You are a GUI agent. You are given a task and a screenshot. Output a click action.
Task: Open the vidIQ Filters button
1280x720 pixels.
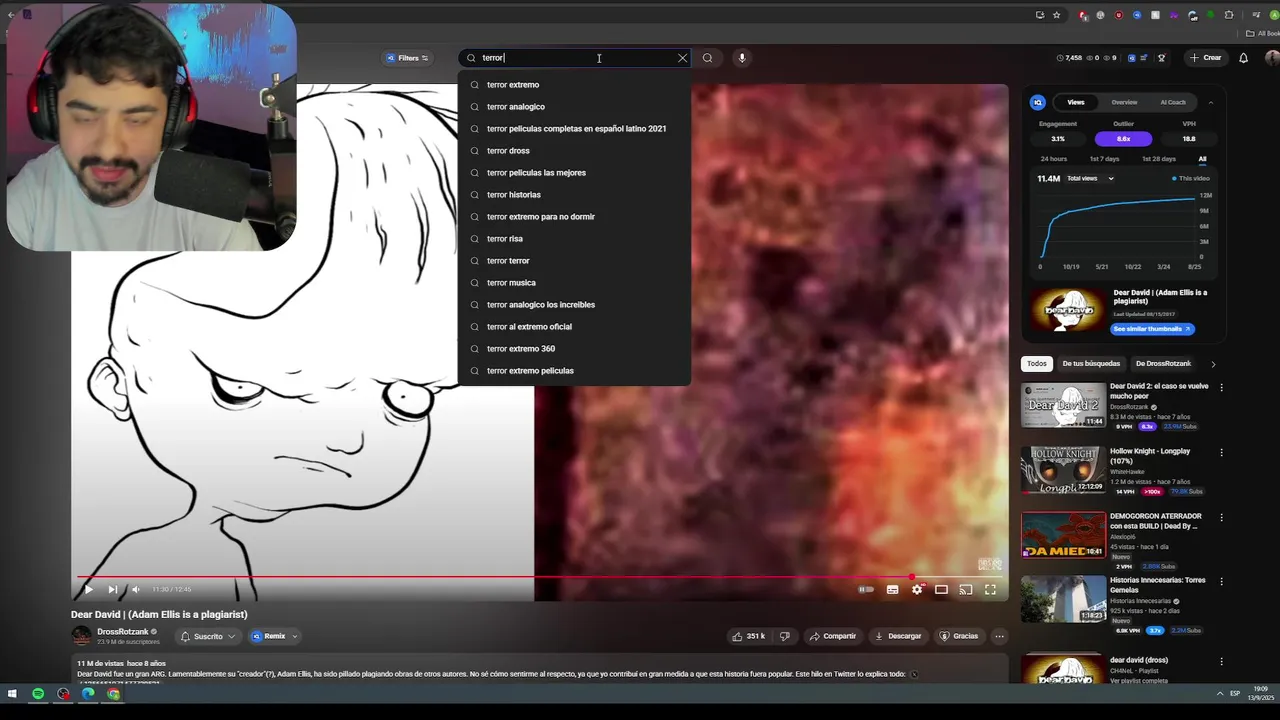(407, 58)
